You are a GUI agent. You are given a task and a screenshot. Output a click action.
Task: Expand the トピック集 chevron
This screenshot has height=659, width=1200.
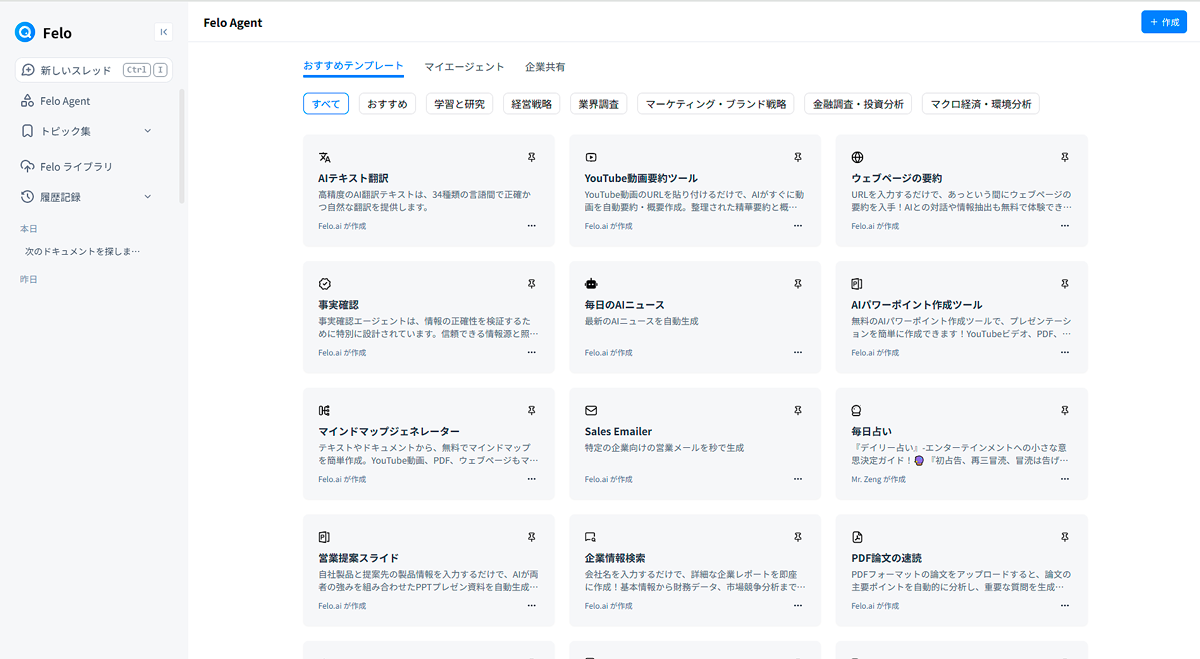pyautogui.click(x=148, y=131)
